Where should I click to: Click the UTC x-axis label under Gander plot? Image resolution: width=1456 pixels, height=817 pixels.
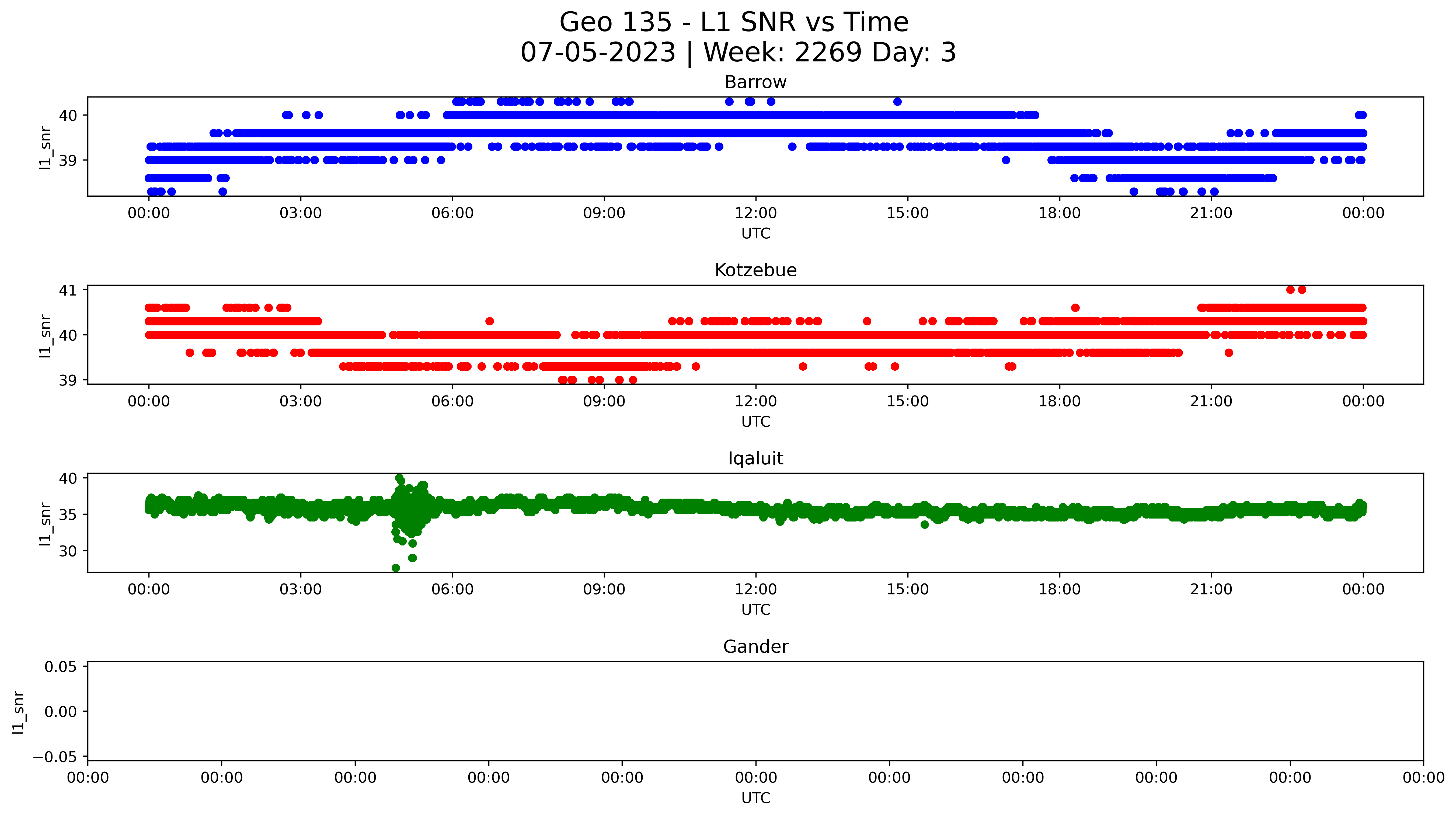pyautogui.click(x=755, y=798)
